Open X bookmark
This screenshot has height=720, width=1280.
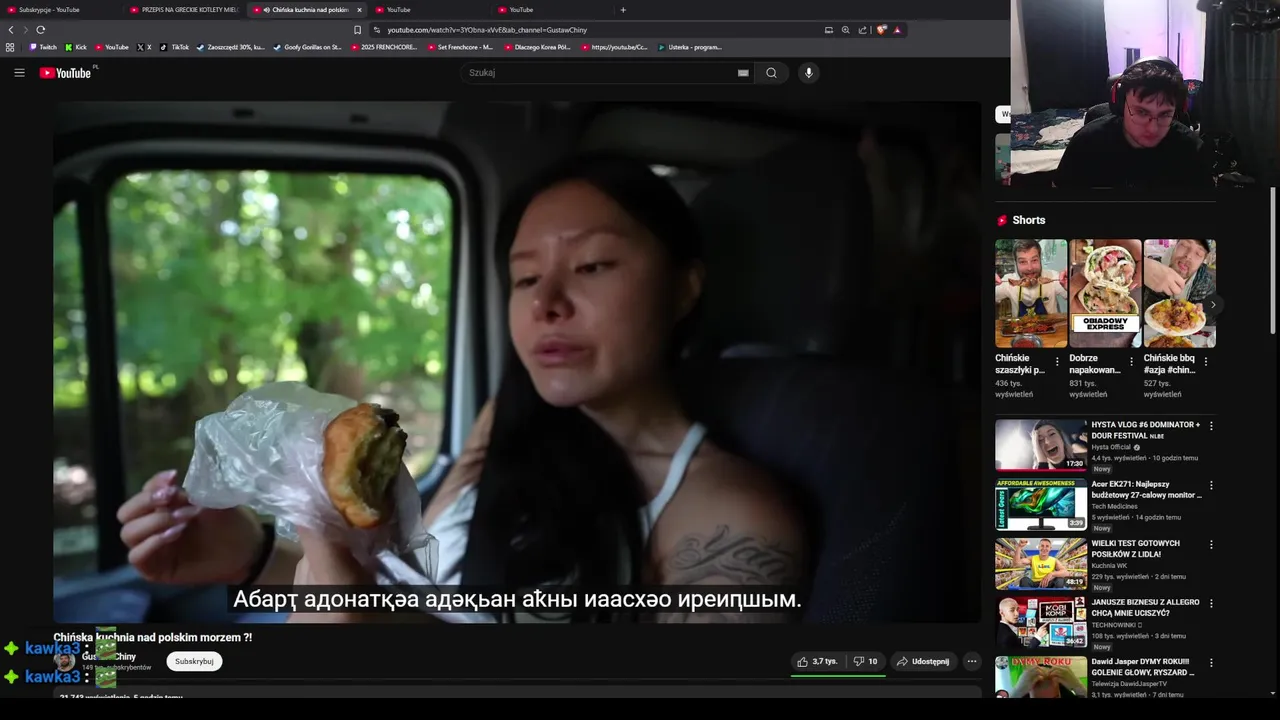tap(144, 47)
